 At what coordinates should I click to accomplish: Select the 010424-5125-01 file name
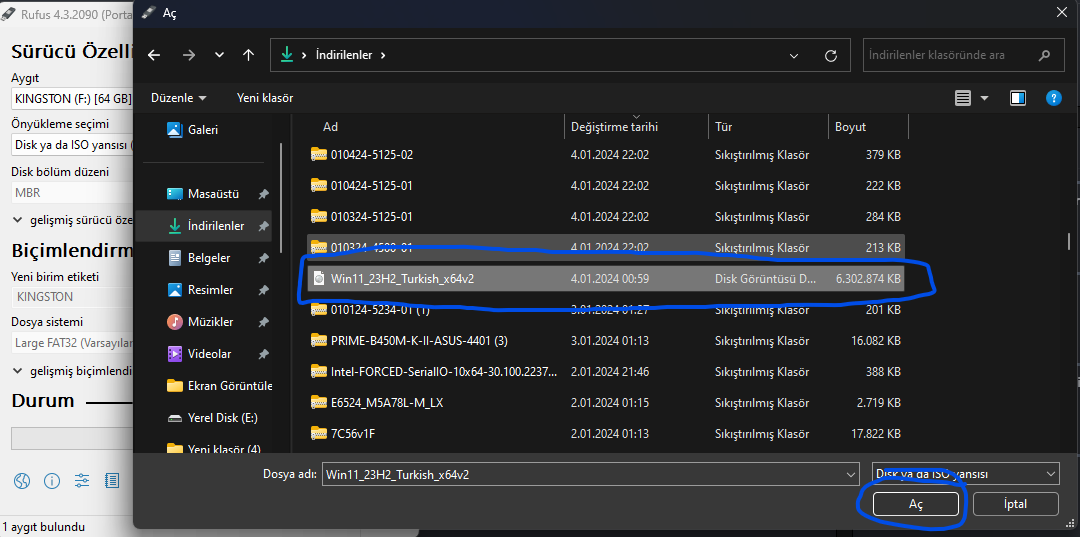372,185
